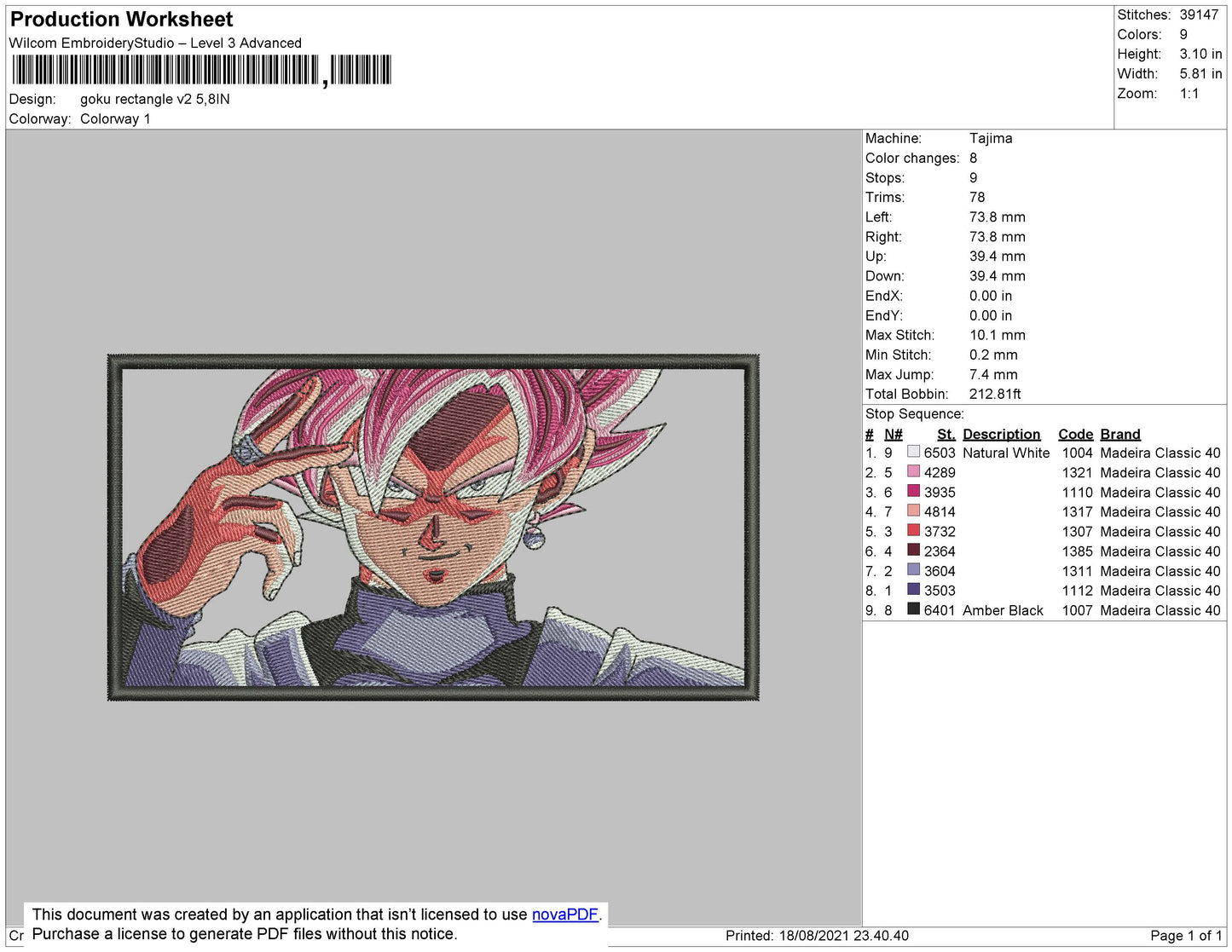The width and height of the screenshot is (1232, 952).
Task: Click the Amber Black color swatch
Action: click(913, 609)
